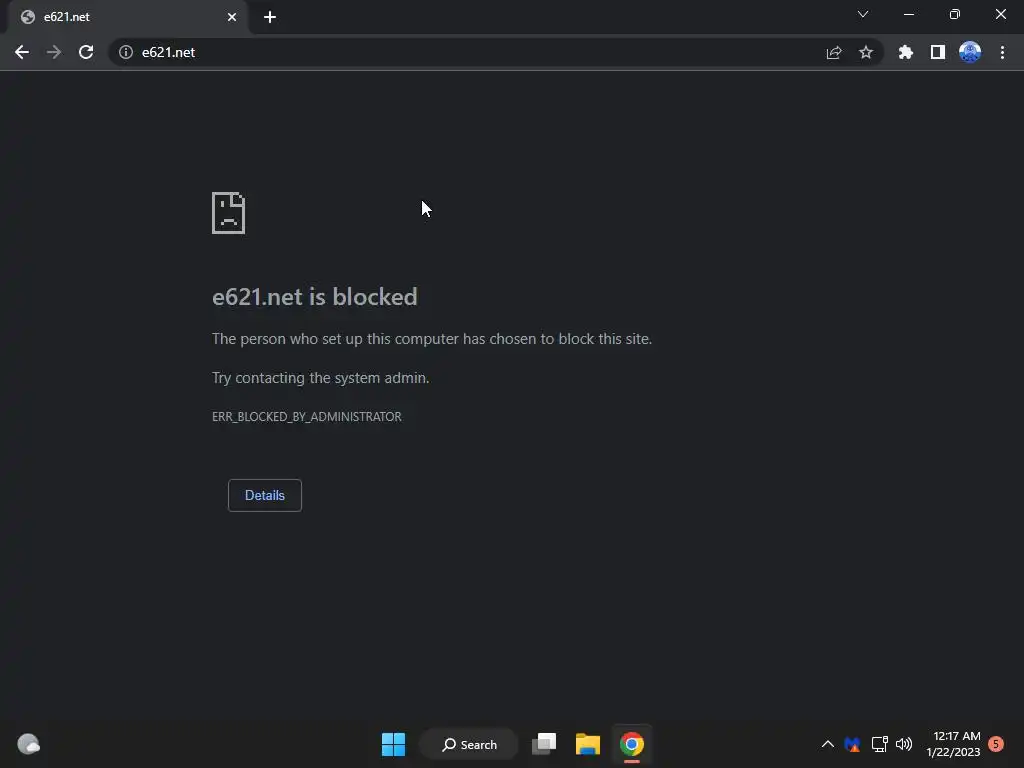This screenshot has height=768, width=1024.
Task: Select the e621.net tab
Action: click(x=129, y=17)
